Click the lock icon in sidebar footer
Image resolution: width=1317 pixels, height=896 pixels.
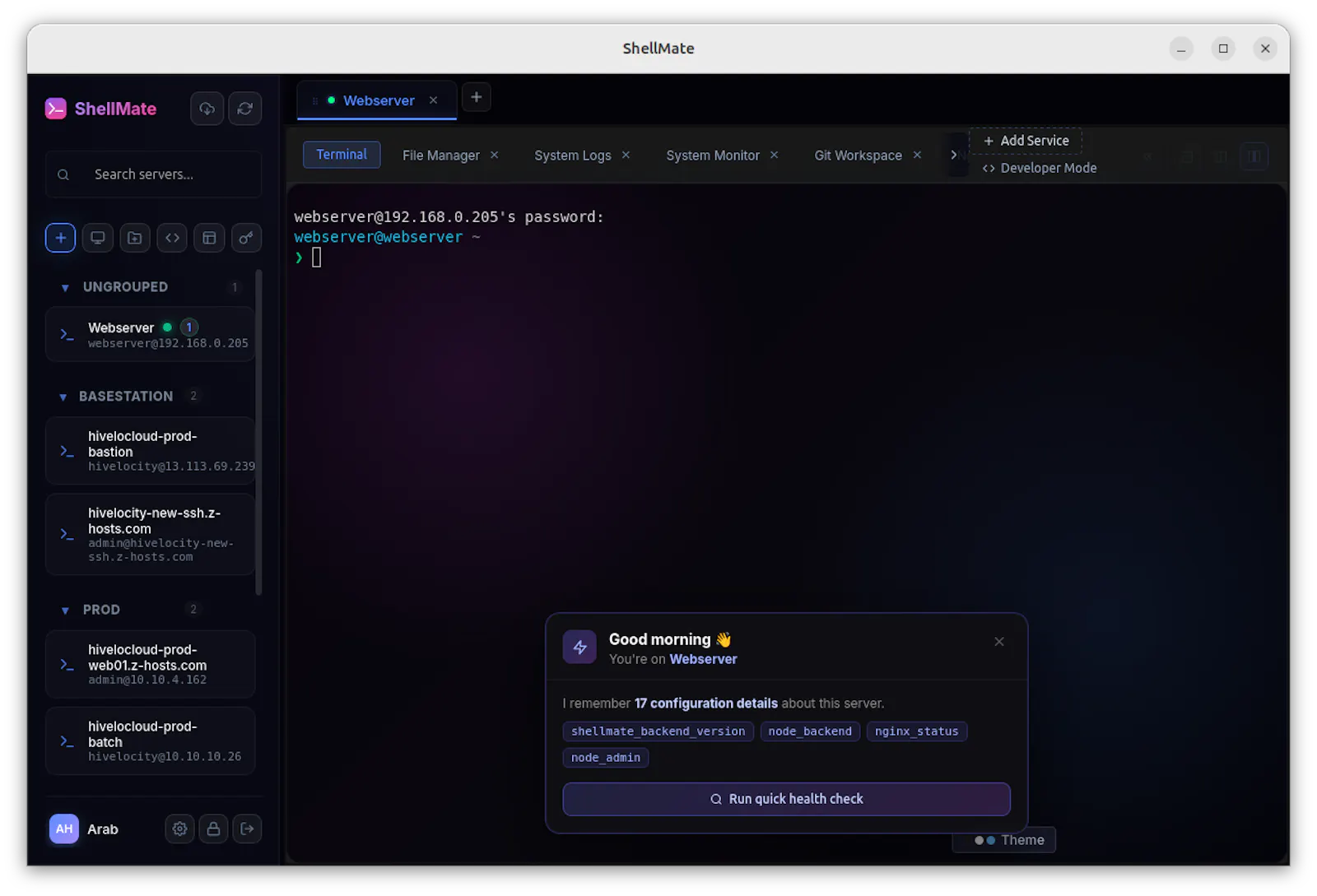tap(213, 829)
